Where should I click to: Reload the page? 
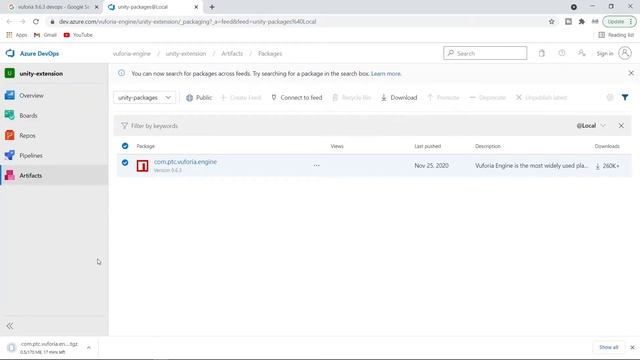click(x=36, y=22)
